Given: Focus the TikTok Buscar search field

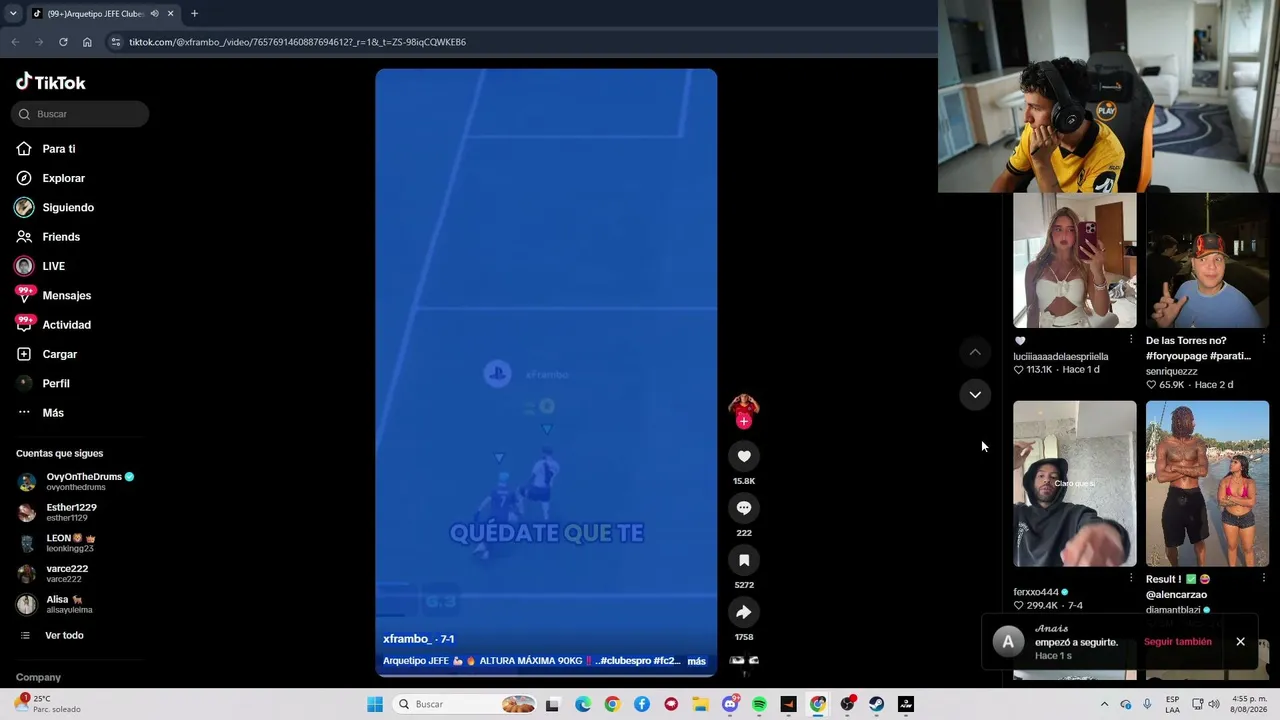Looking at the screenshot, I should click(x=80, y=114).
